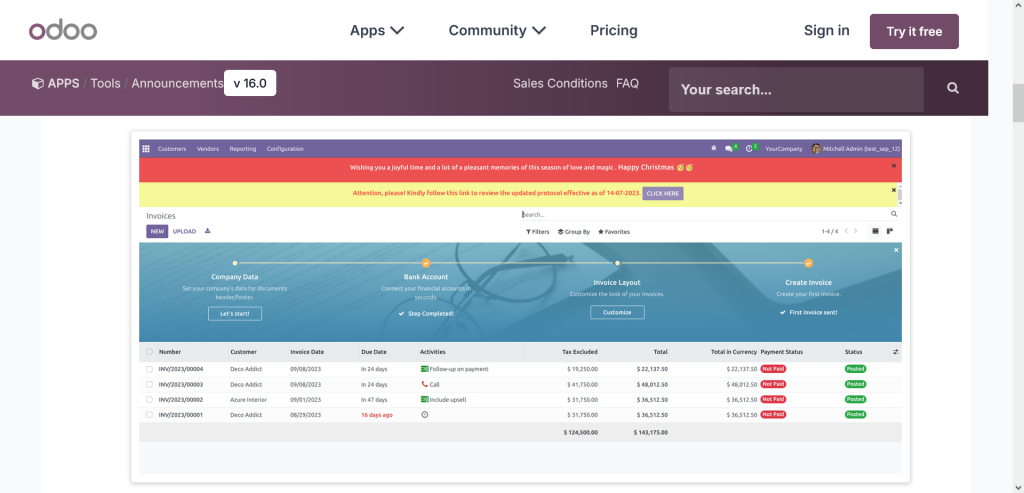Open the optional columns adjust icon in the table header
Screen dimensions: 1024x493
click(x=895, y=352)
